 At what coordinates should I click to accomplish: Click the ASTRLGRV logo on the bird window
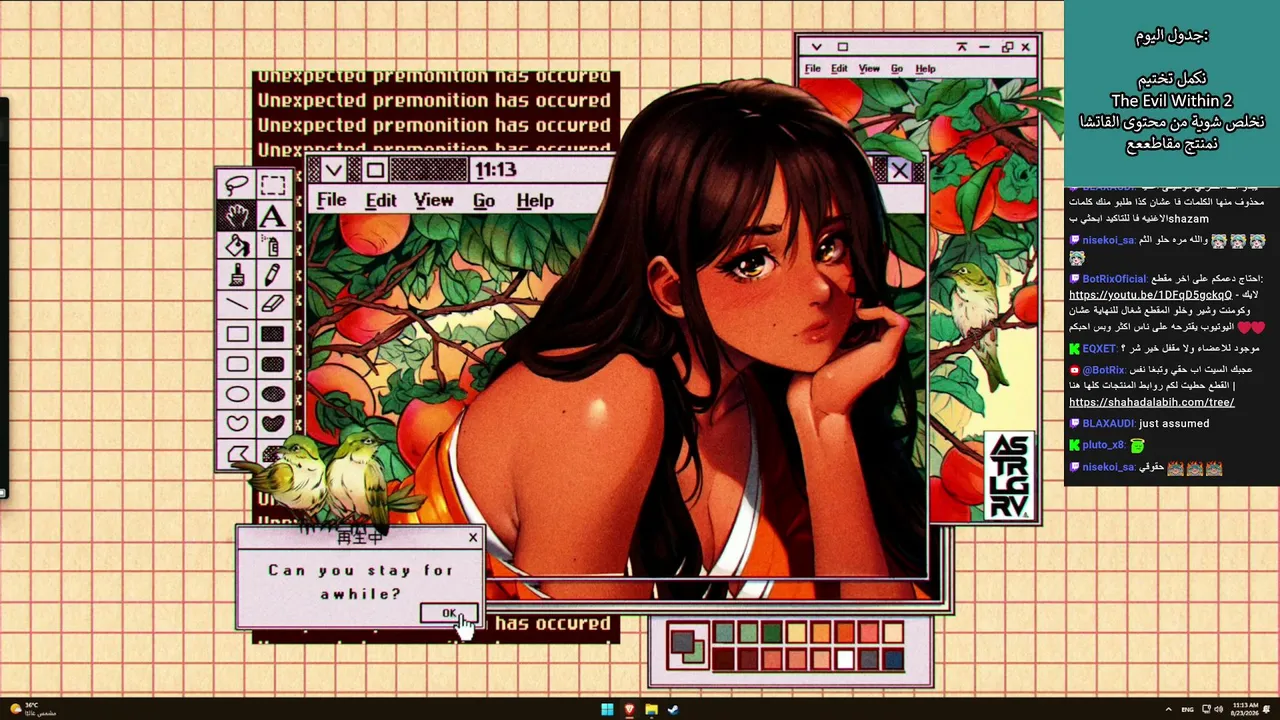pos(1008,476)
